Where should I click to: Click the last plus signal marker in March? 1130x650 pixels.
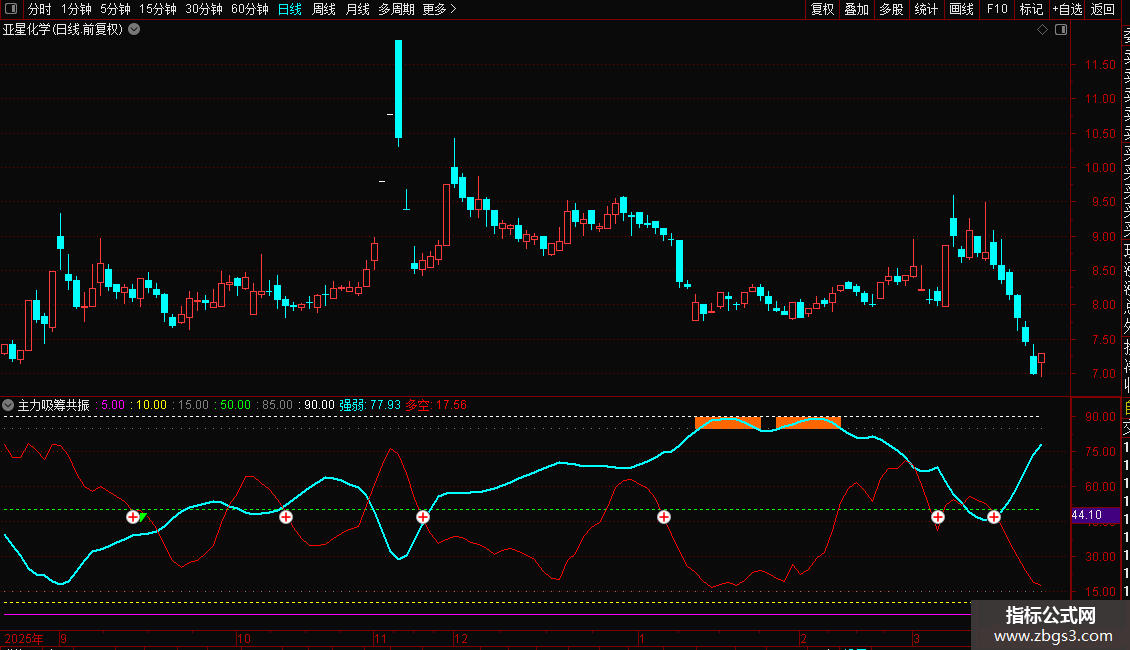click(994, 517)
